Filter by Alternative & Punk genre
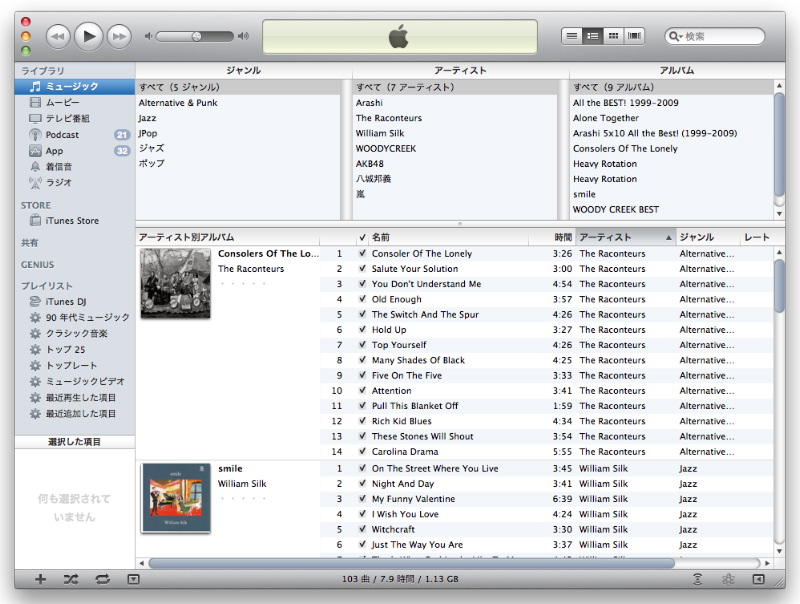The width and height of the screenshot is (800, 604). click(x=238, y=103)
